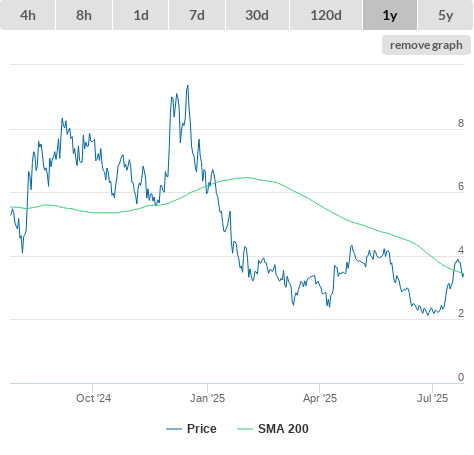The image size is (474, 455).
Task: Switch chart to 7d range
Action: pos(197,15)
